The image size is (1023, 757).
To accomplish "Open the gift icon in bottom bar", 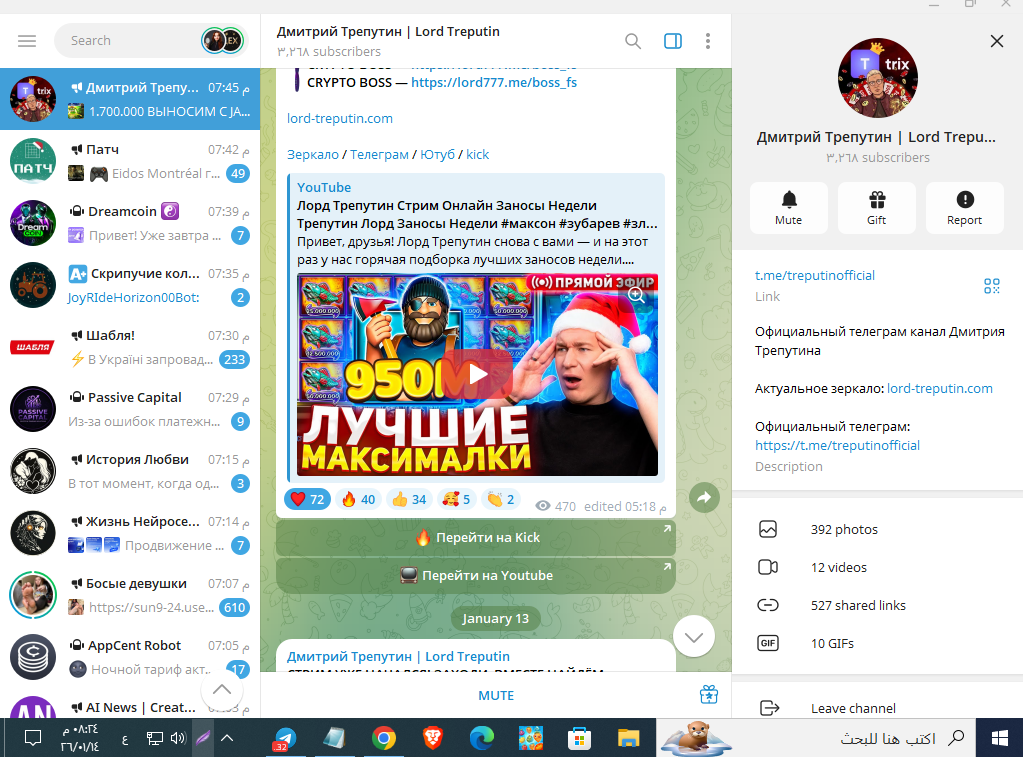I will click(709, 695).
